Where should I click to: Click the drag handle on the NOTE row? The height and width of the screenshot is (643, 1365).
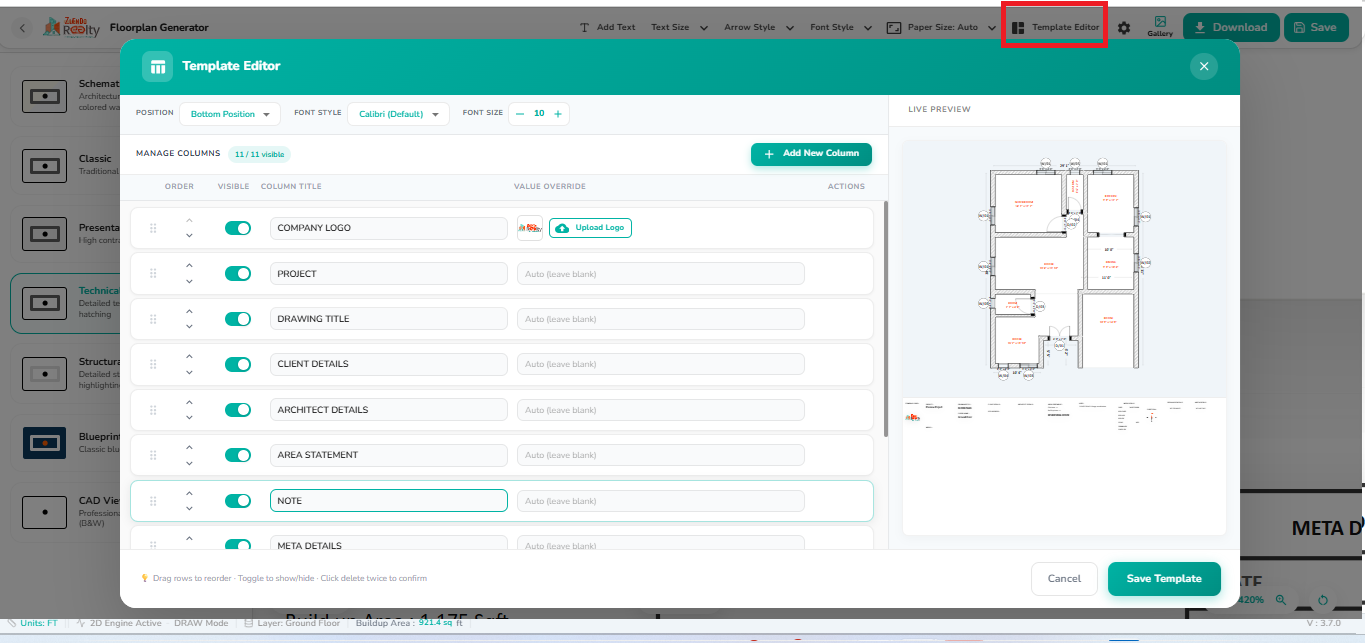click(x=153, y=501)
